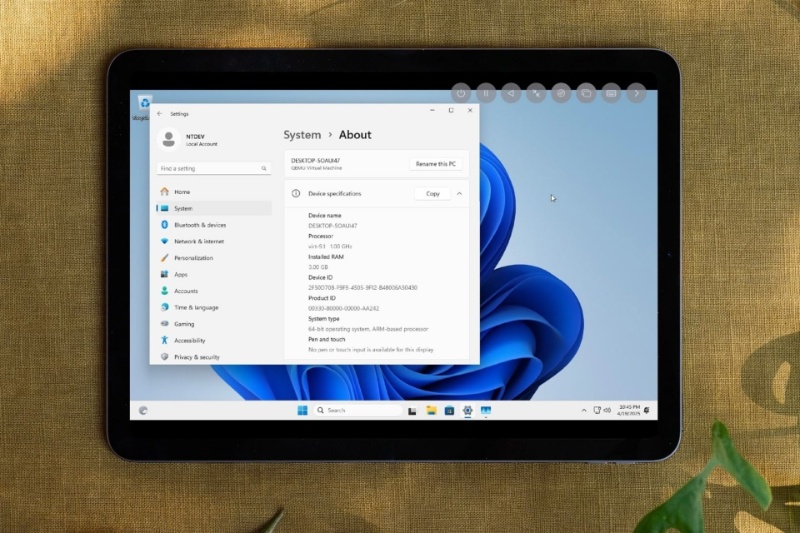Pause the virtual machine

tap(486, 93)
